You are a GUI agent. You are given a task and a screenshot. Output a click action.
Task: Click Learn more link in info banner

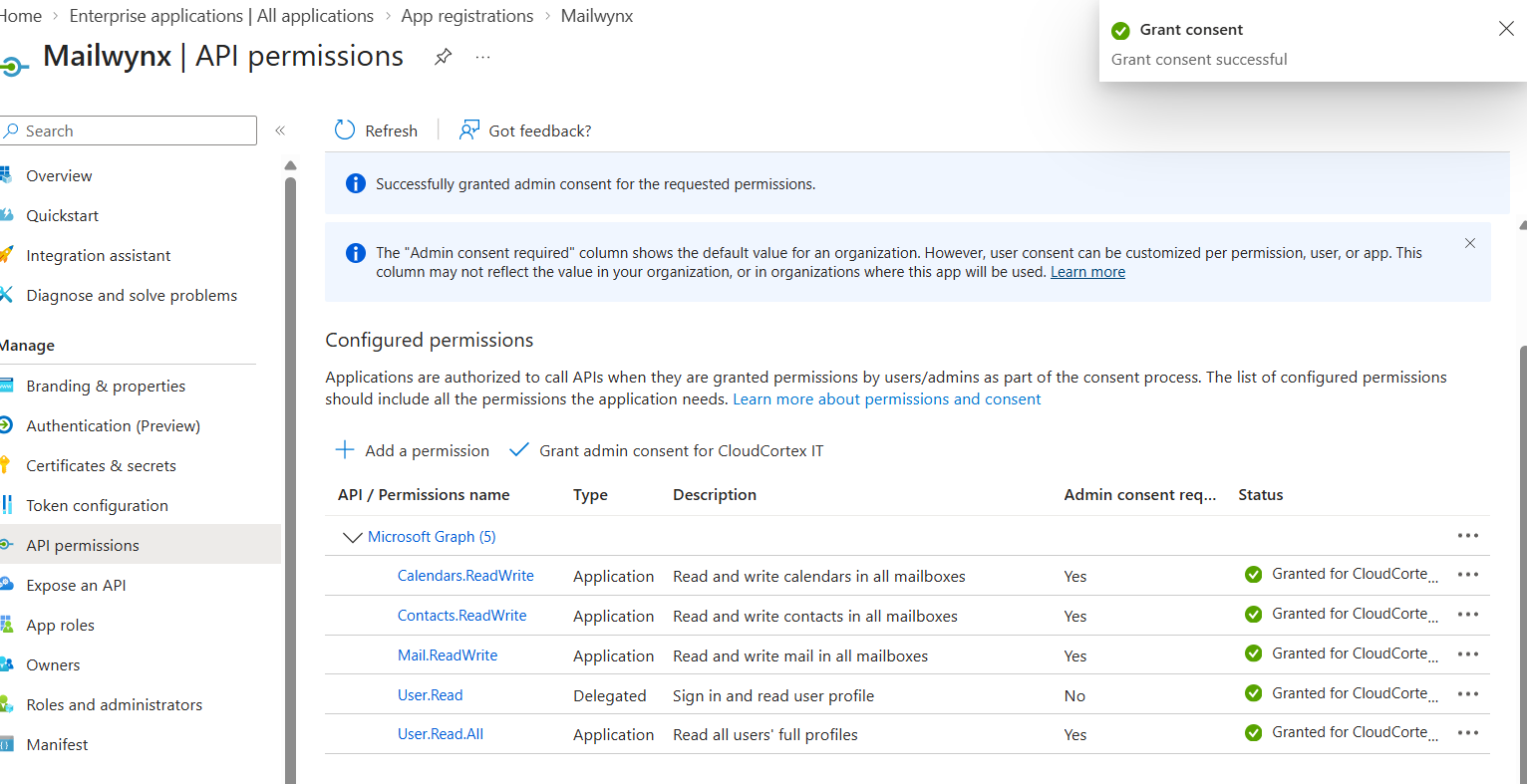click(1087, 272)
